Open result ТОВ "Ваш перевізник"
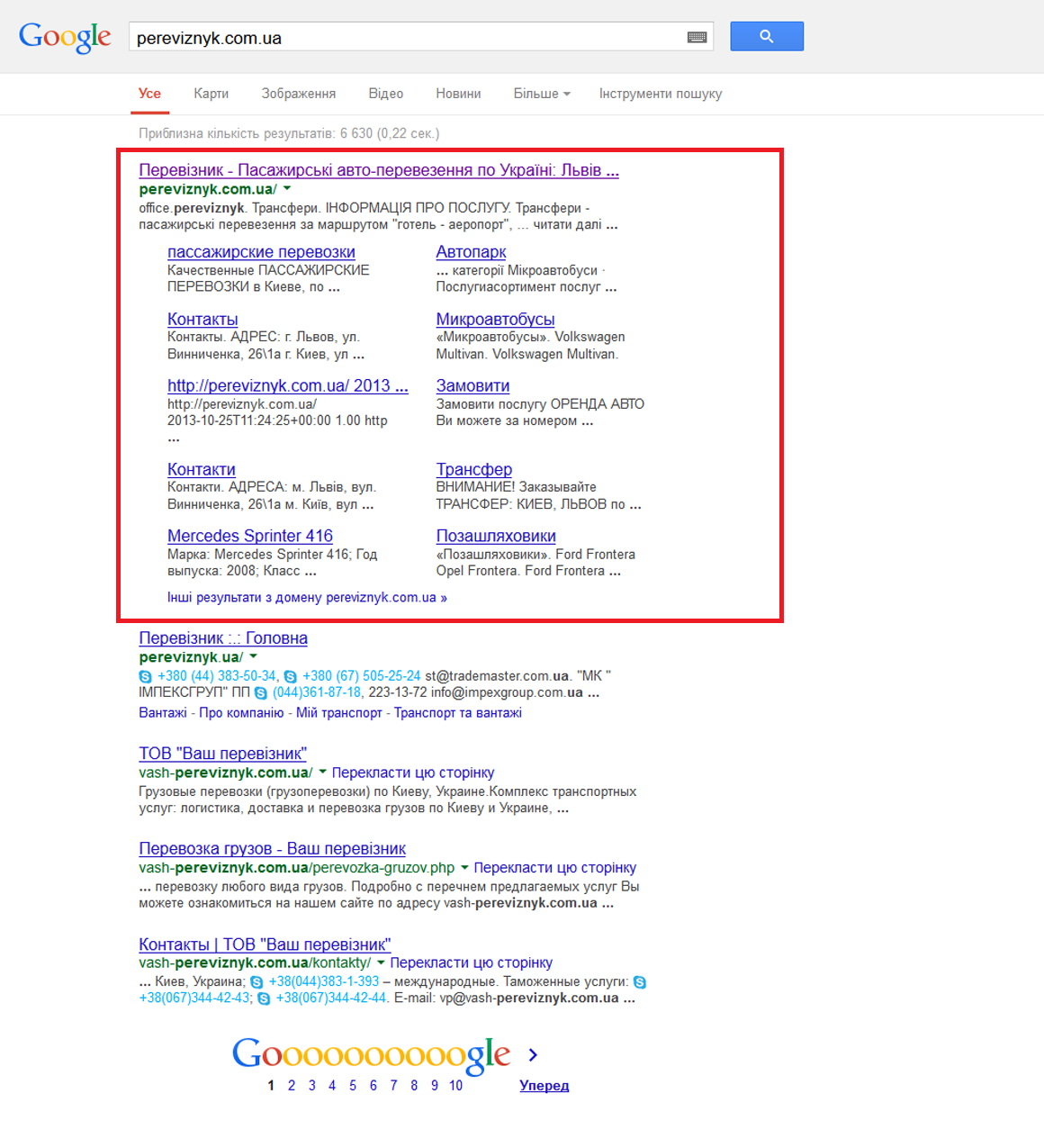Screen dimensions: 1044x1148 pos(223,754)
